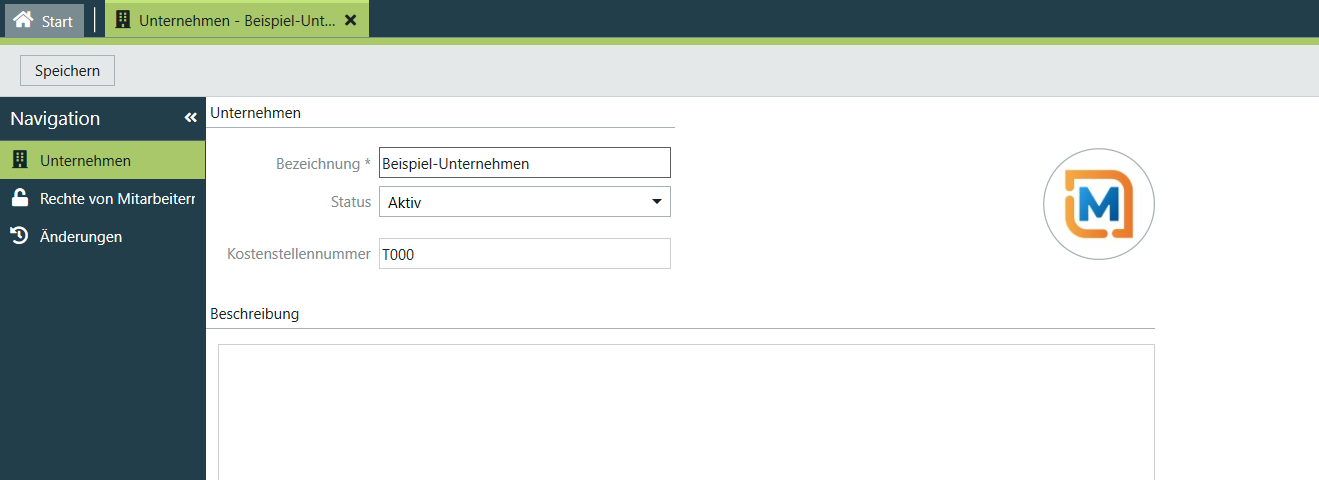
Task: Open Rechte von Mitarbeitern page
Action: pos(117,198)
